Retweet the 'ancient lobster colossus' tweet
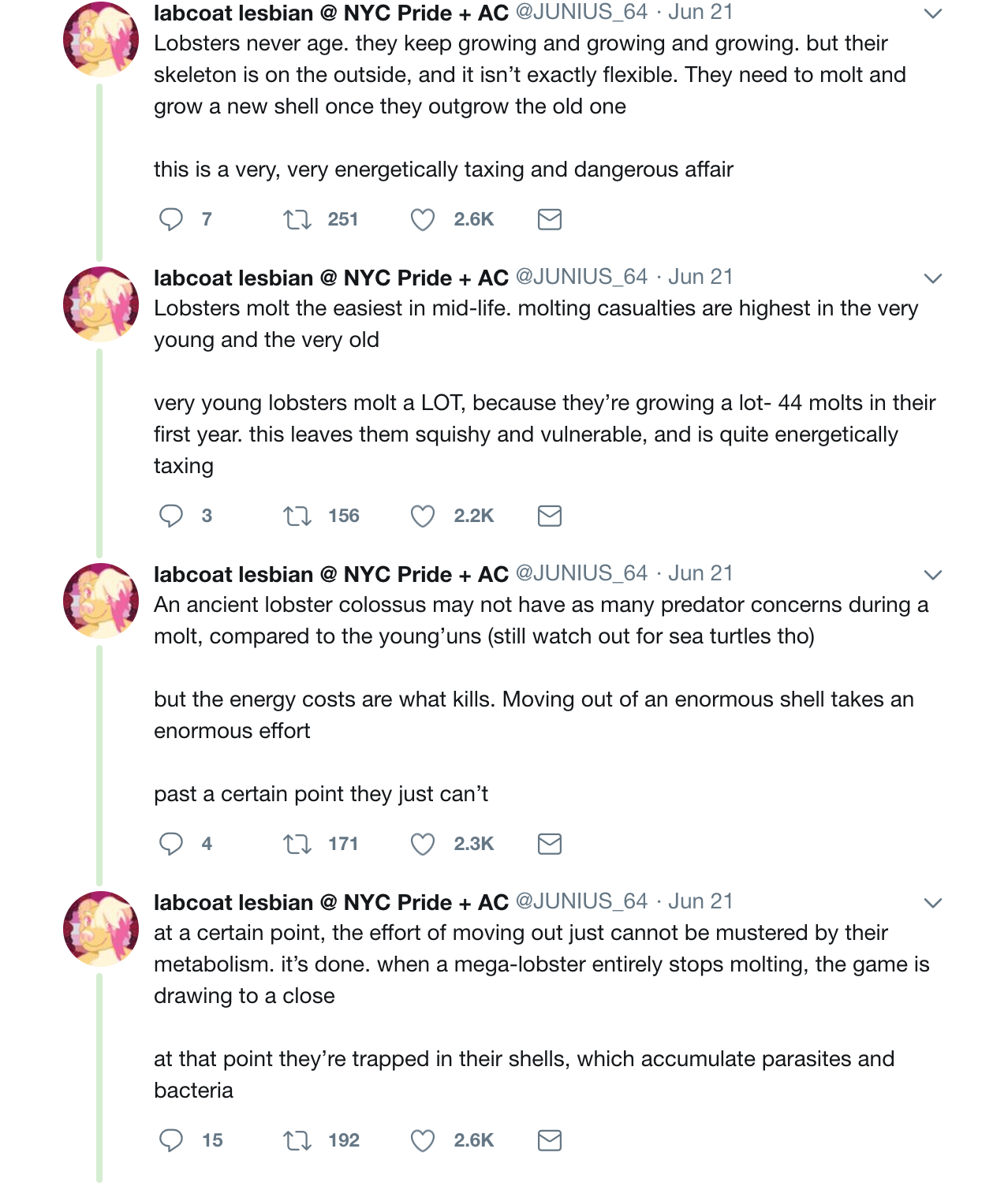The image size is (1008, 1186). [297, 844]
